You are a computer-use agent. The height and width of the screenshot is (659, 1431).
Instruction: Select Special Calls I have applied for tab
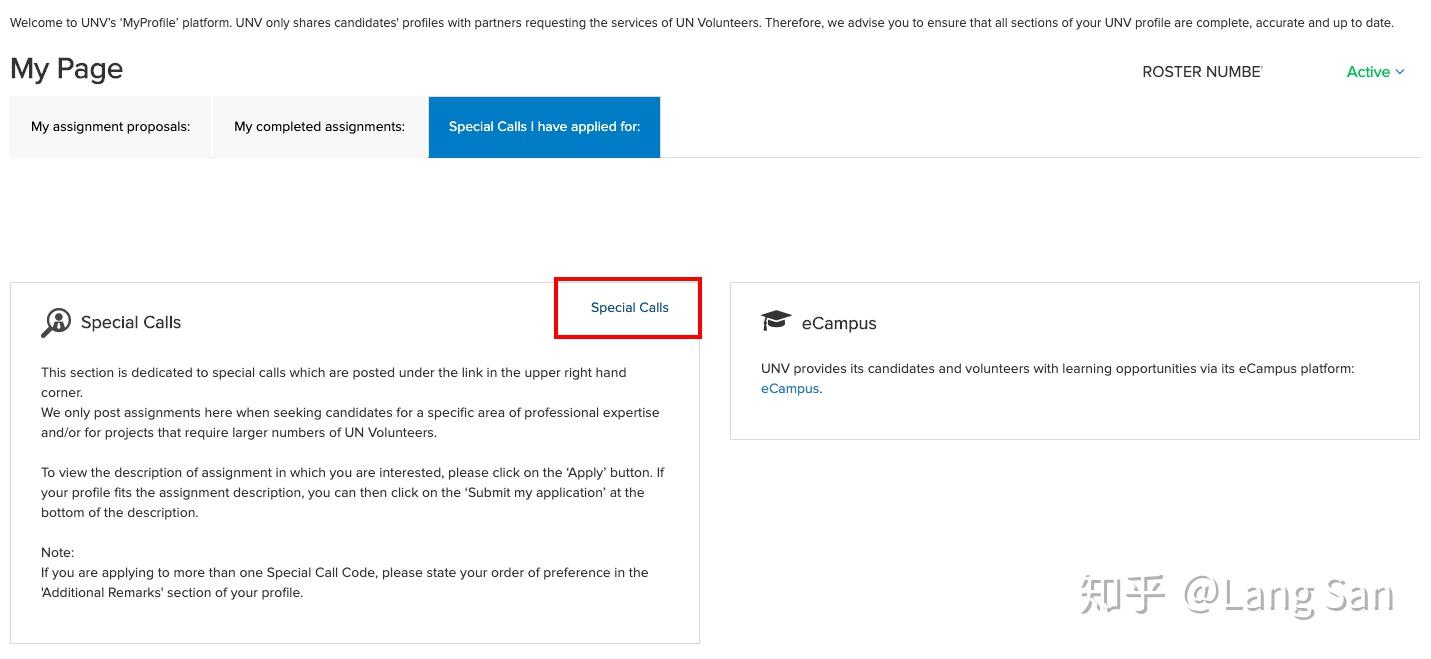coord(544,127)
